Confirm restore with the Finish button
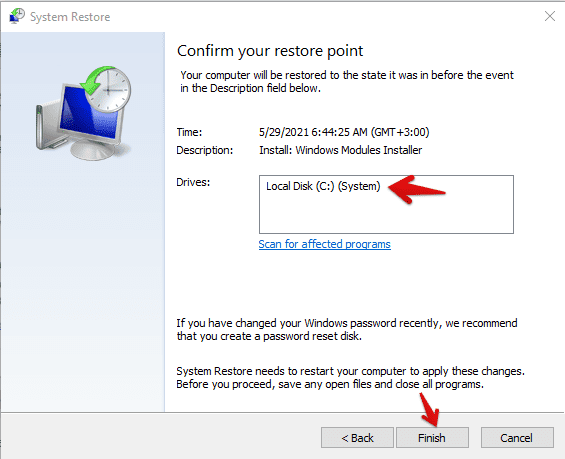 432,438
